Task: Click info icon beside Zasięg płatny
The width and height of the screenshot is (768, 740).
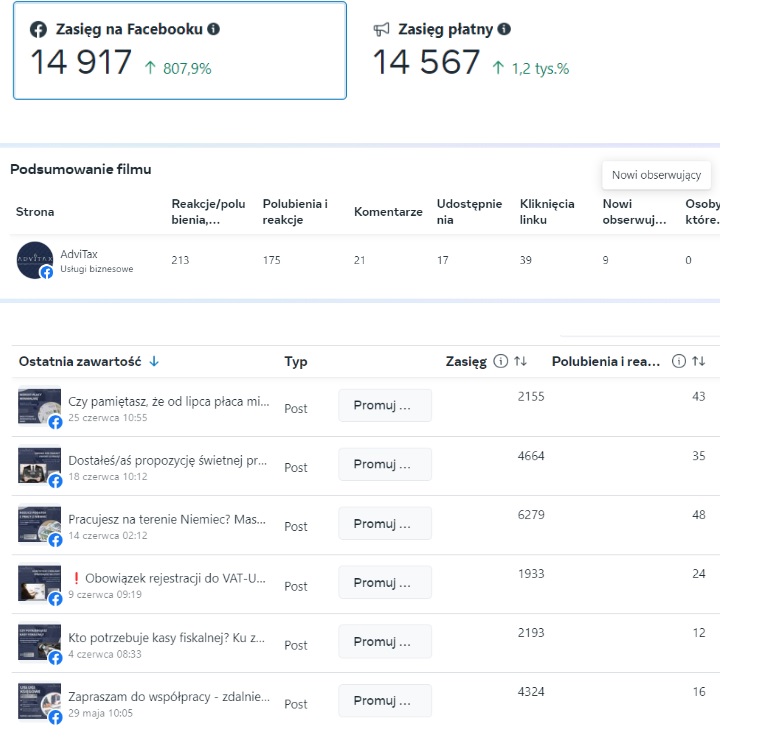Action: [x=504, y=29]
